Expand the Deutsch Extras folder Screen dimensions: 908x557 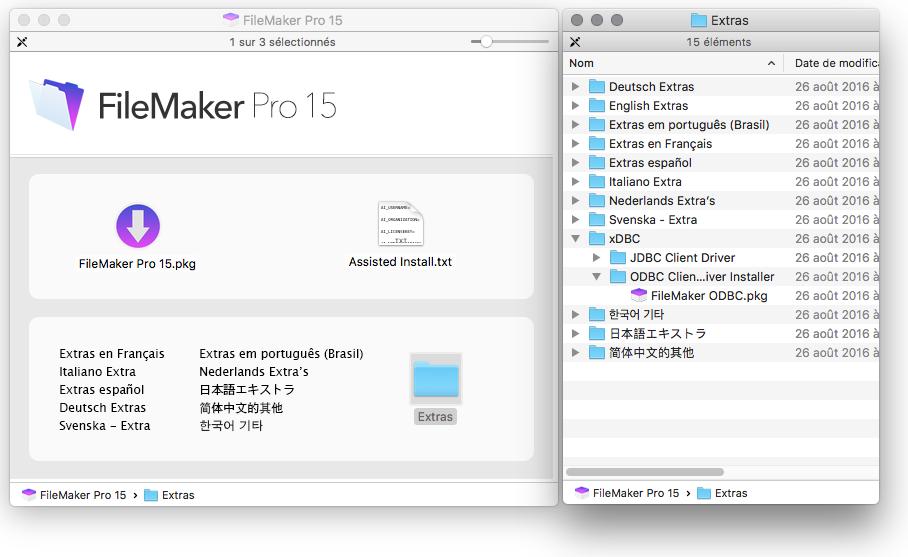click(x=575, y=86)
